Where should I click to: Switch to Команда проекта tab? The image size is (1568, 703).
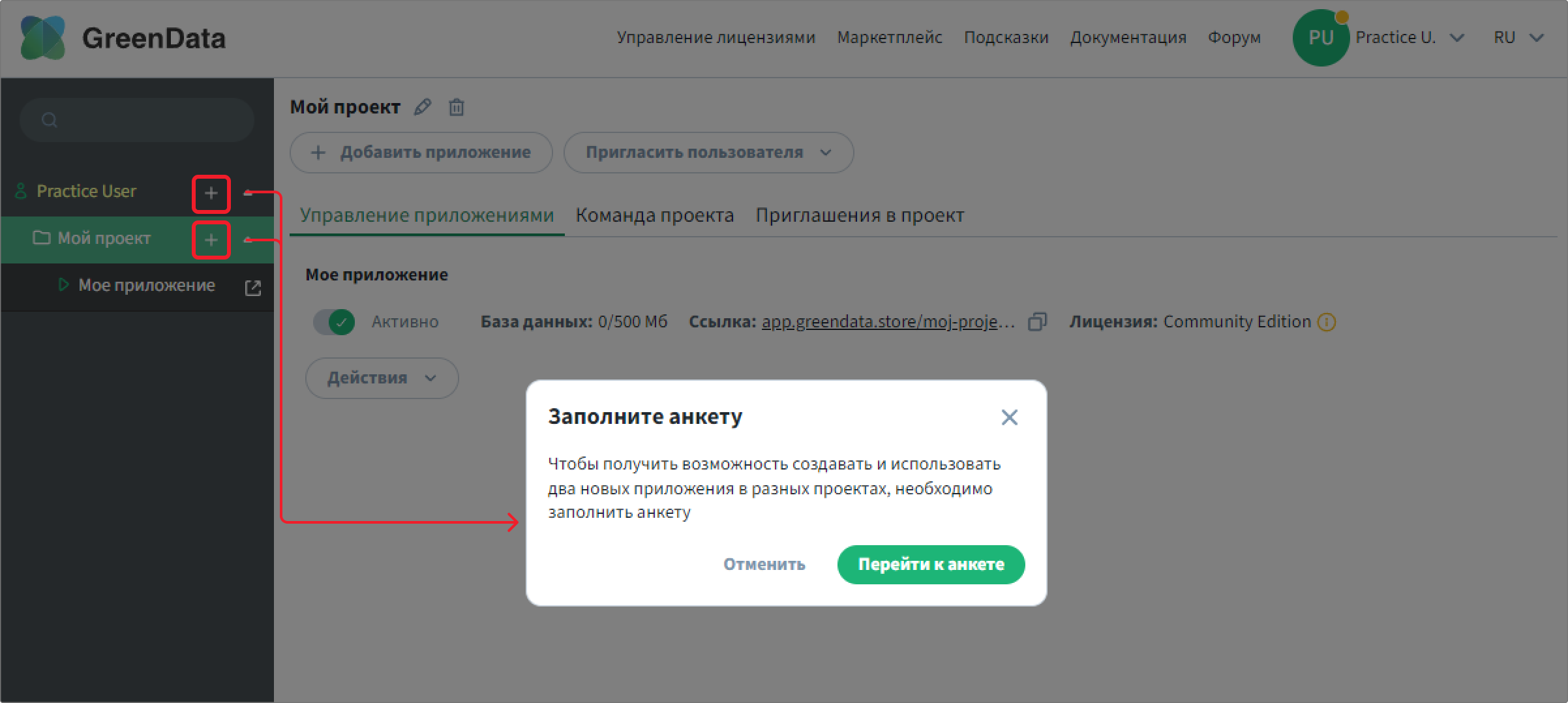click(x=655, y=215)
